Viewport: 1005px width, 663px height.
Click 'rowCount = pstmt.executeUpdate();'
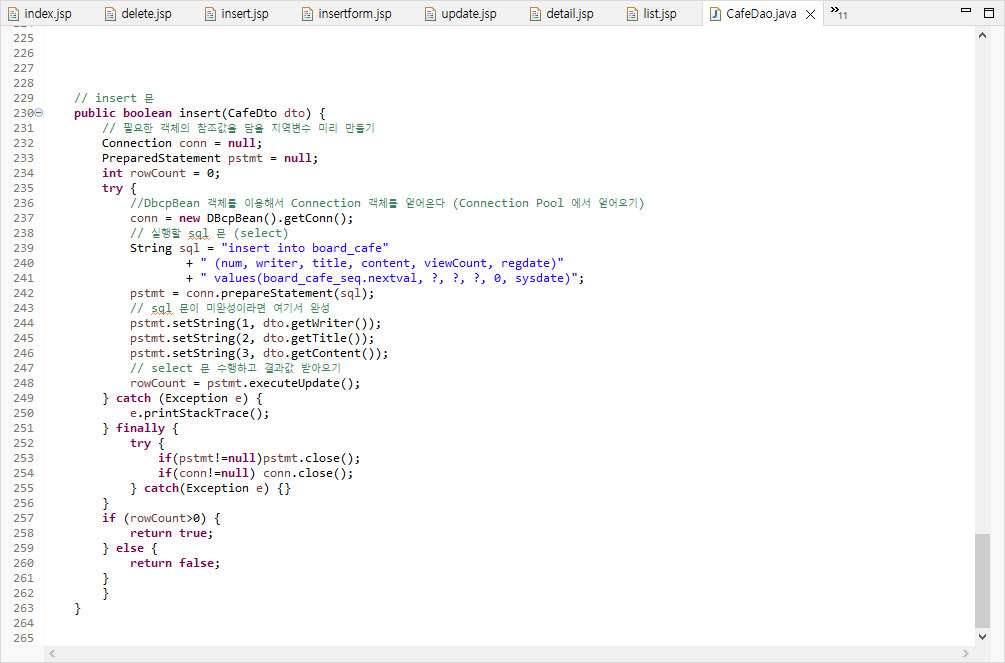tap(245, 383)
